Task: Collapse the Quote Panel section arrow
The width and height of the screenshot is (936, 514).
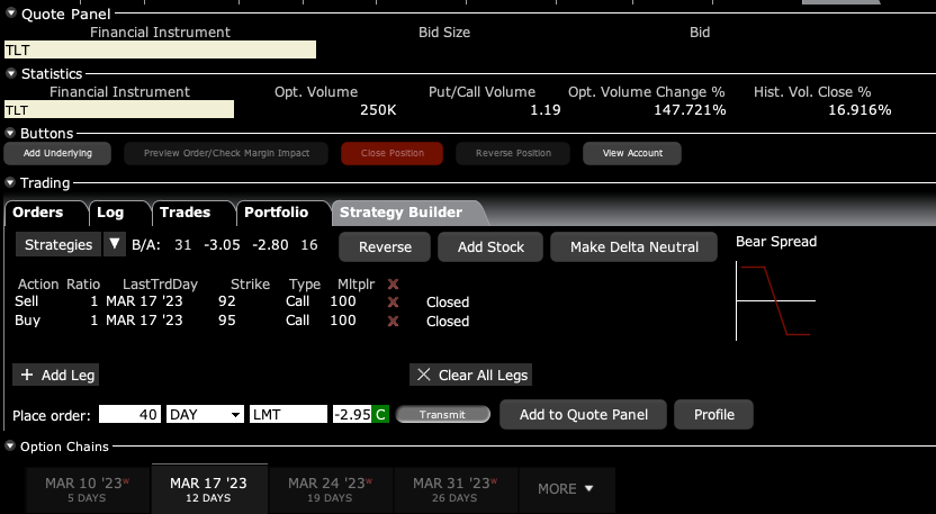Action: click(11, 13)
